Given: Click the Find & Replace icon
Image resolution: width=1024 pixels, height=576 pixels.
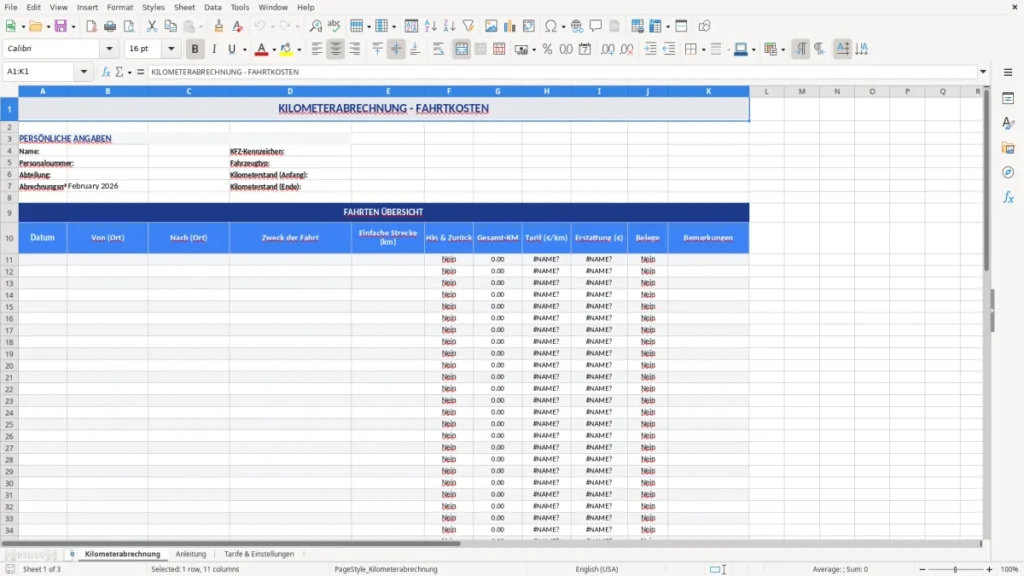Looking at the screenshot, I should click(315, 26).
